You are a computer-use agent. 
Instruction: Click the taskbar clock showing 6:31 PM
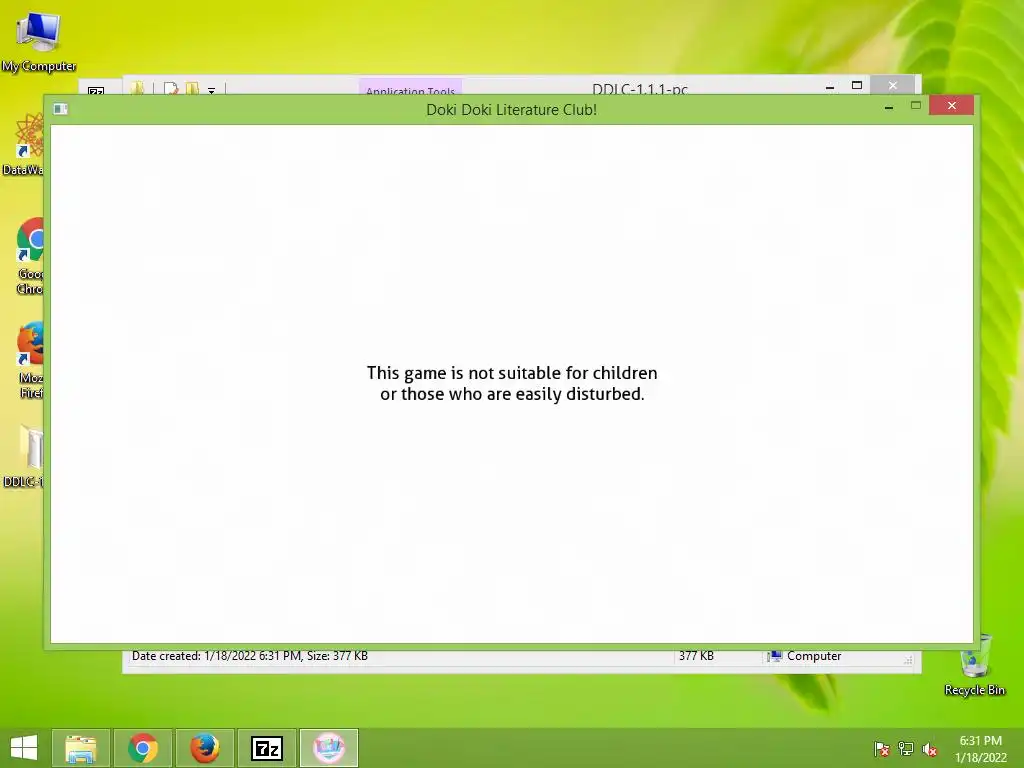[980, 749]
